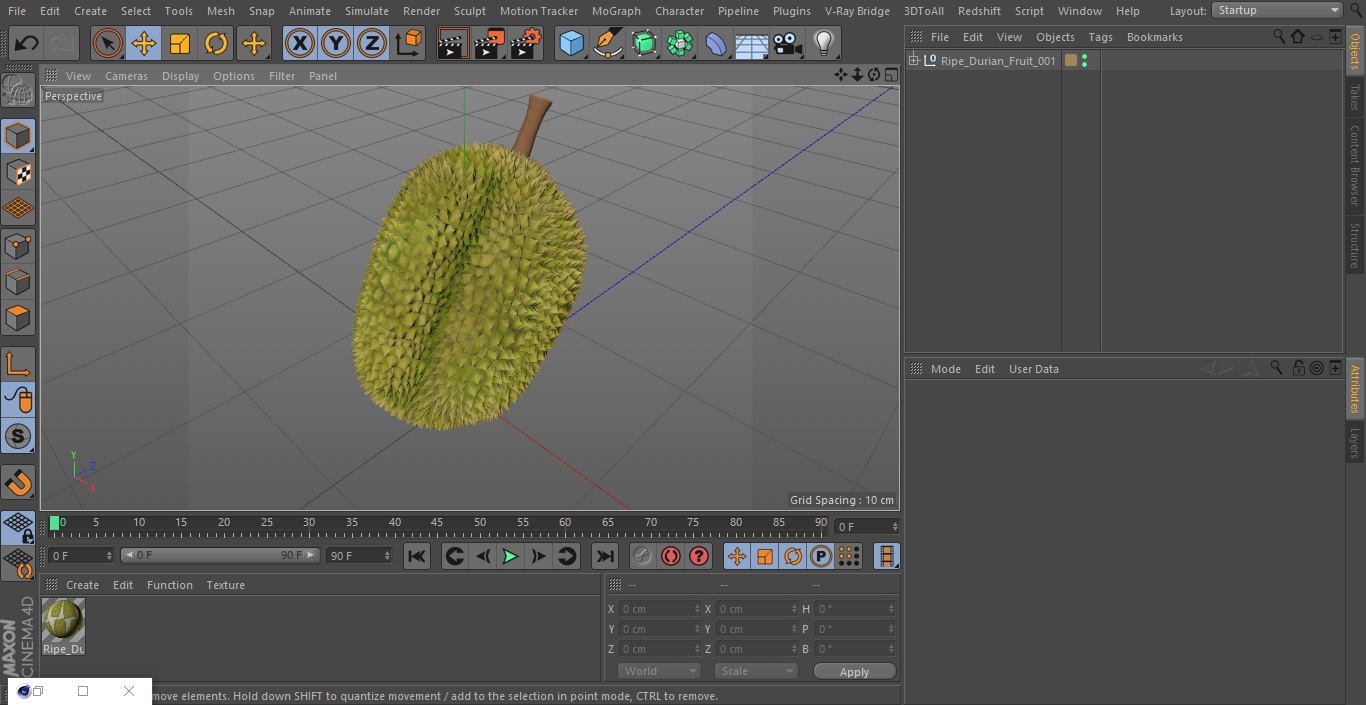This screenshot has height=705, width=1366.
Task: Select the Live Selection tool
Action: (107, 44)
